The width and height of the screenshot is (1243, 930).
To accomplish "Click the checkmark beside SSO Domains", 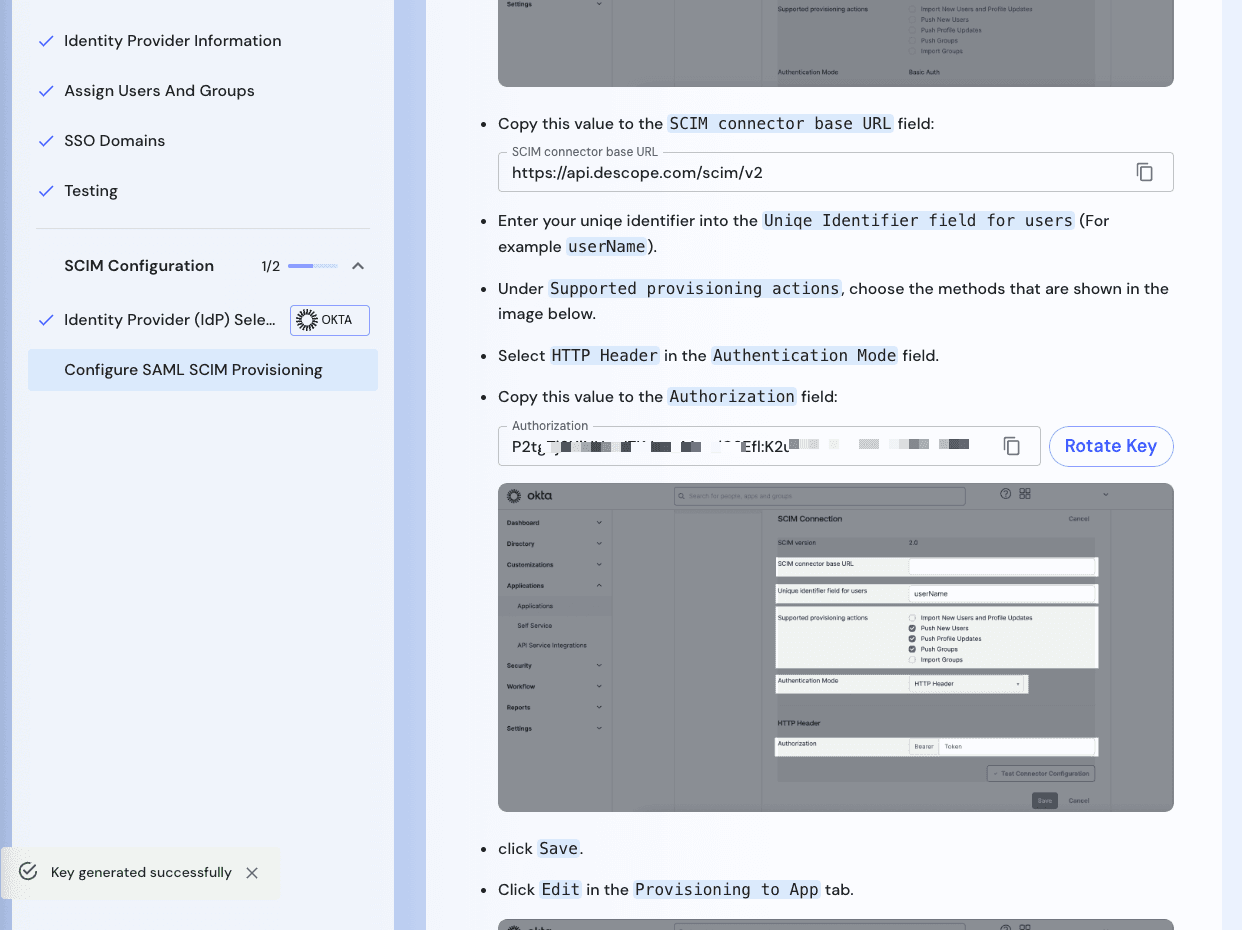I will (45, 140).
